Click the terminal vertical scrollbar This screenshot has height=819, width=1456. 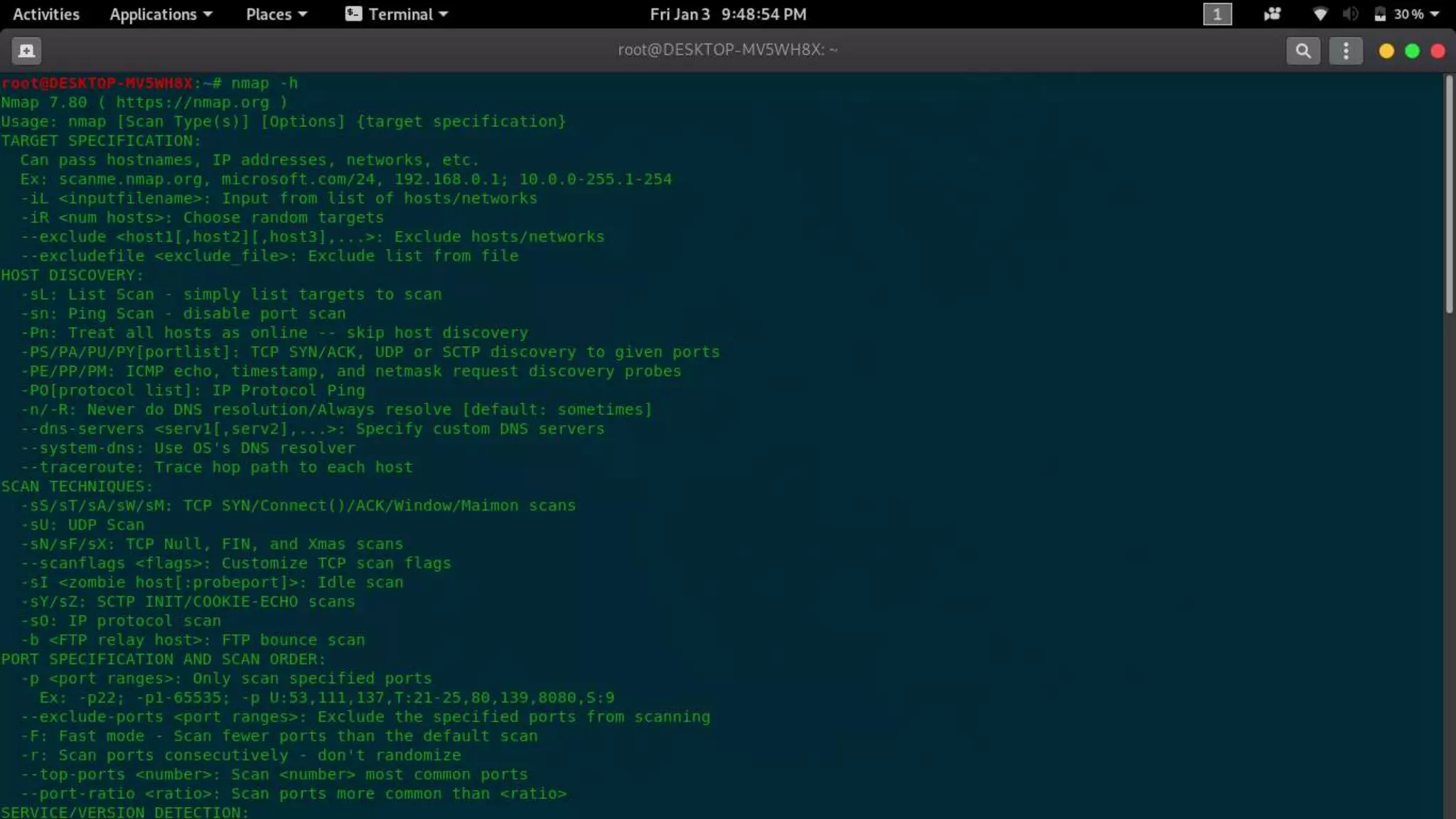(x=1449, y=196)
